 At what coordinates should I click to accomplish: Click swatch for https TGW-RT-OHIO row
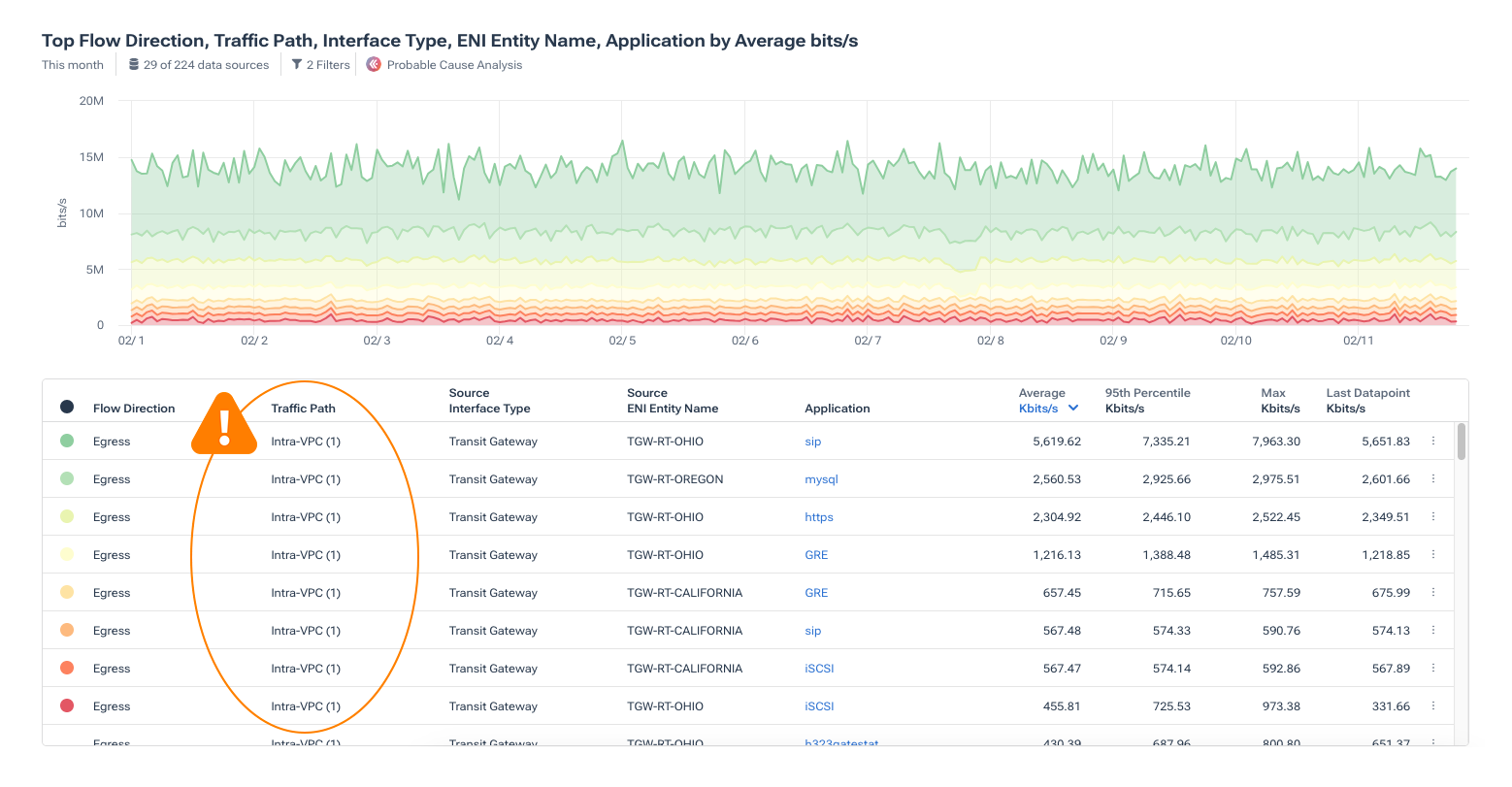coord(67,516)
